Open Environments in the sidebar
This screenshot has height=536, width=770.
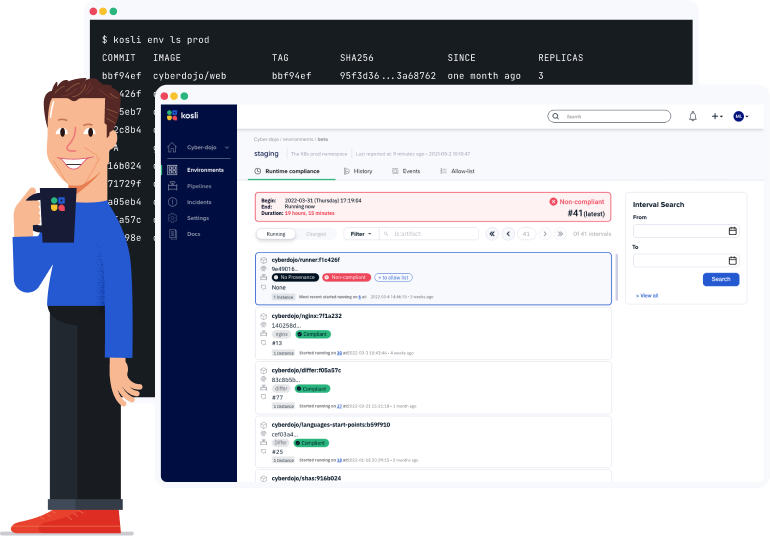(x=205, y=170)
